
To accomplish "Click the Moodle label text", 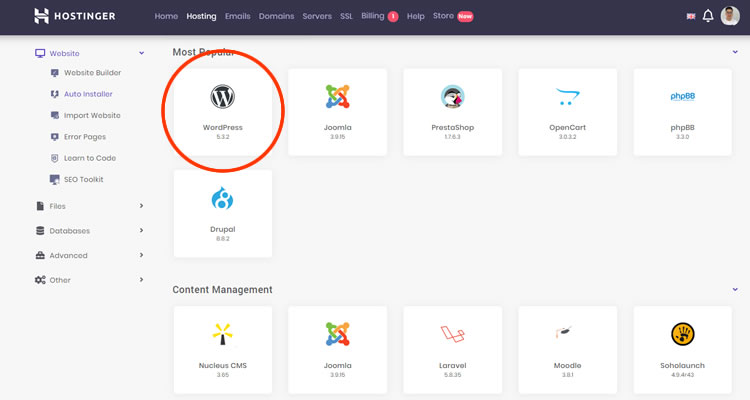I will coord(567,365).
